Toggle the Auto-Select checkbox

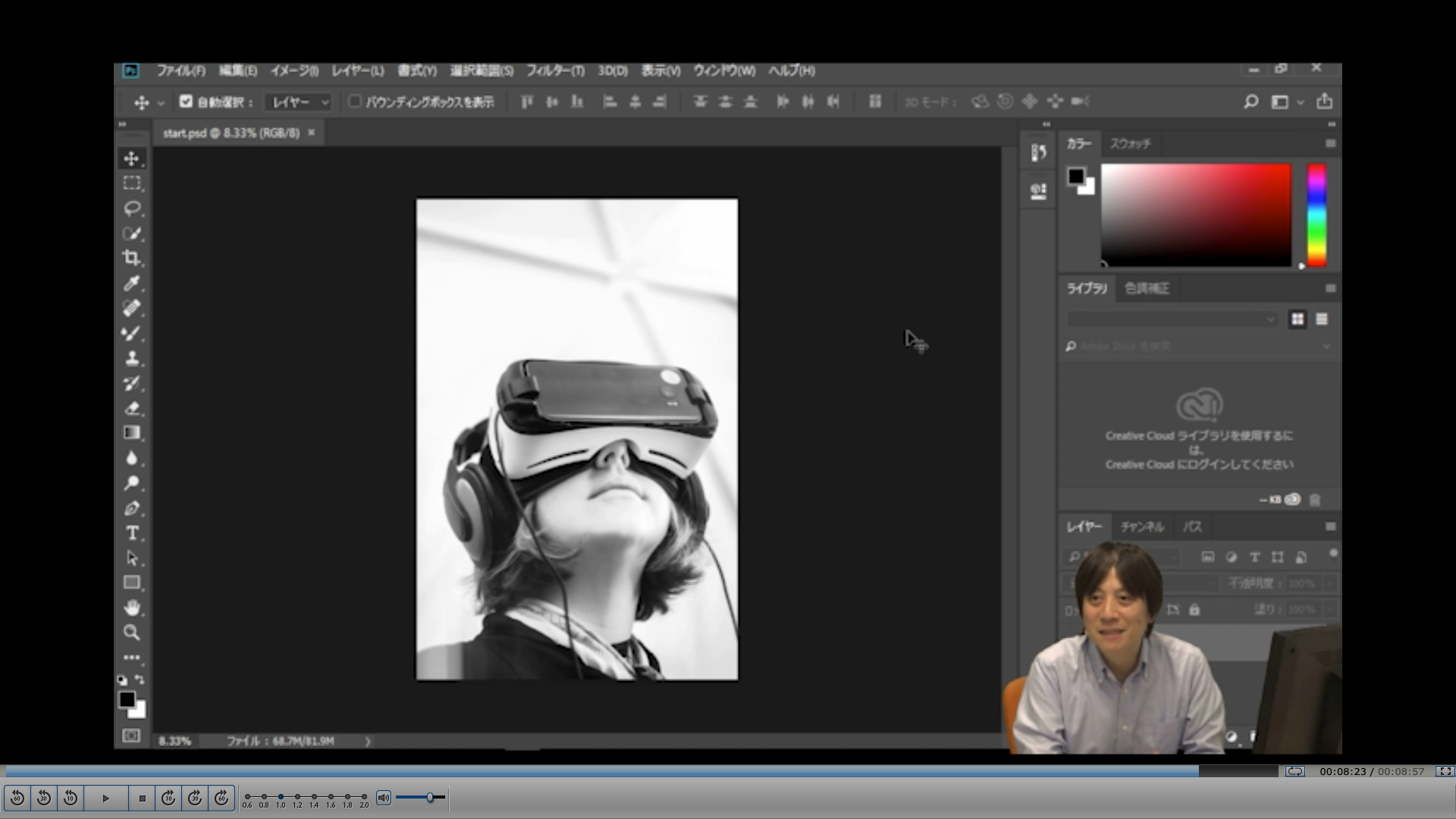(x=186, y=101)
